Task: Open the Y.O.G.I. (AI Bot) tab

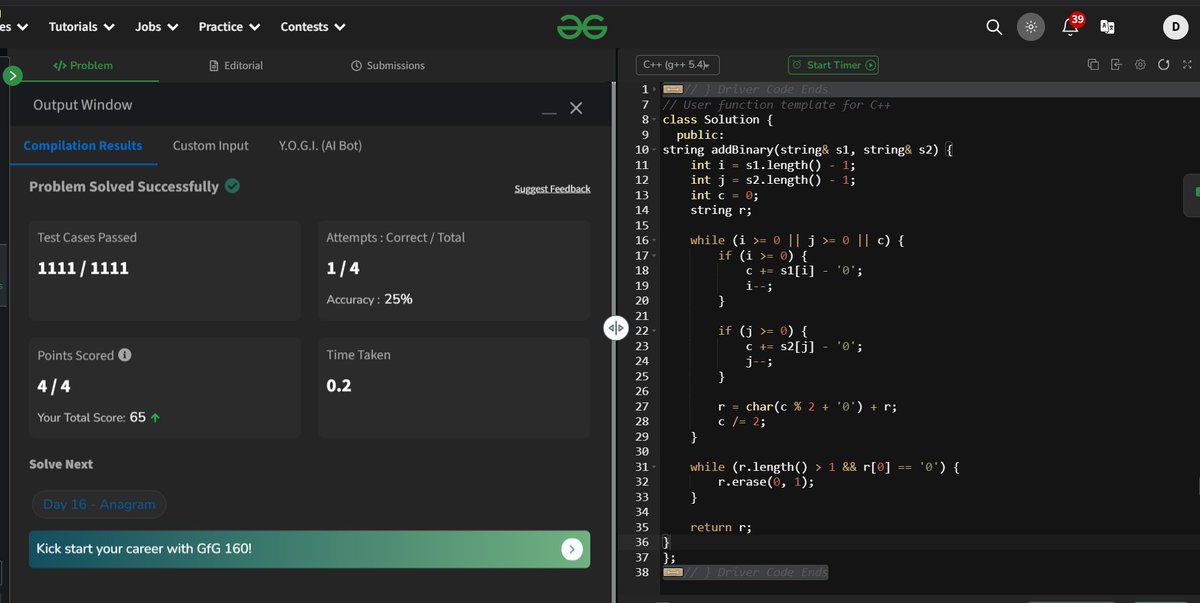Action: click(320, 145)
